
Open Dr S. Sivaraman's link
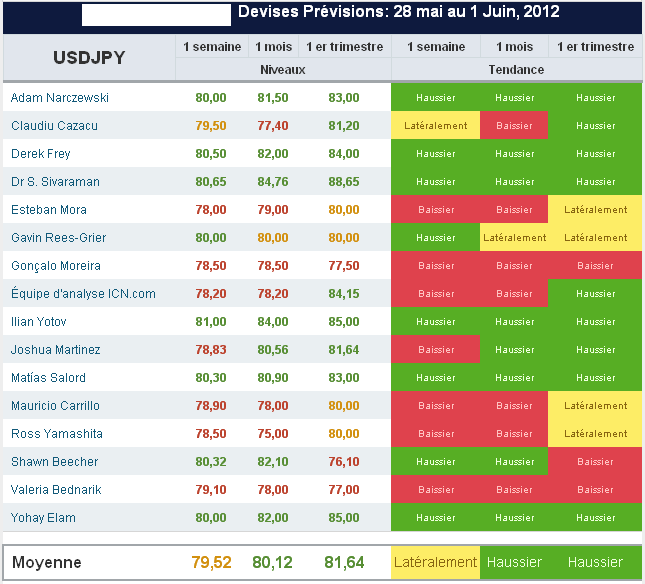click(55, 182)
